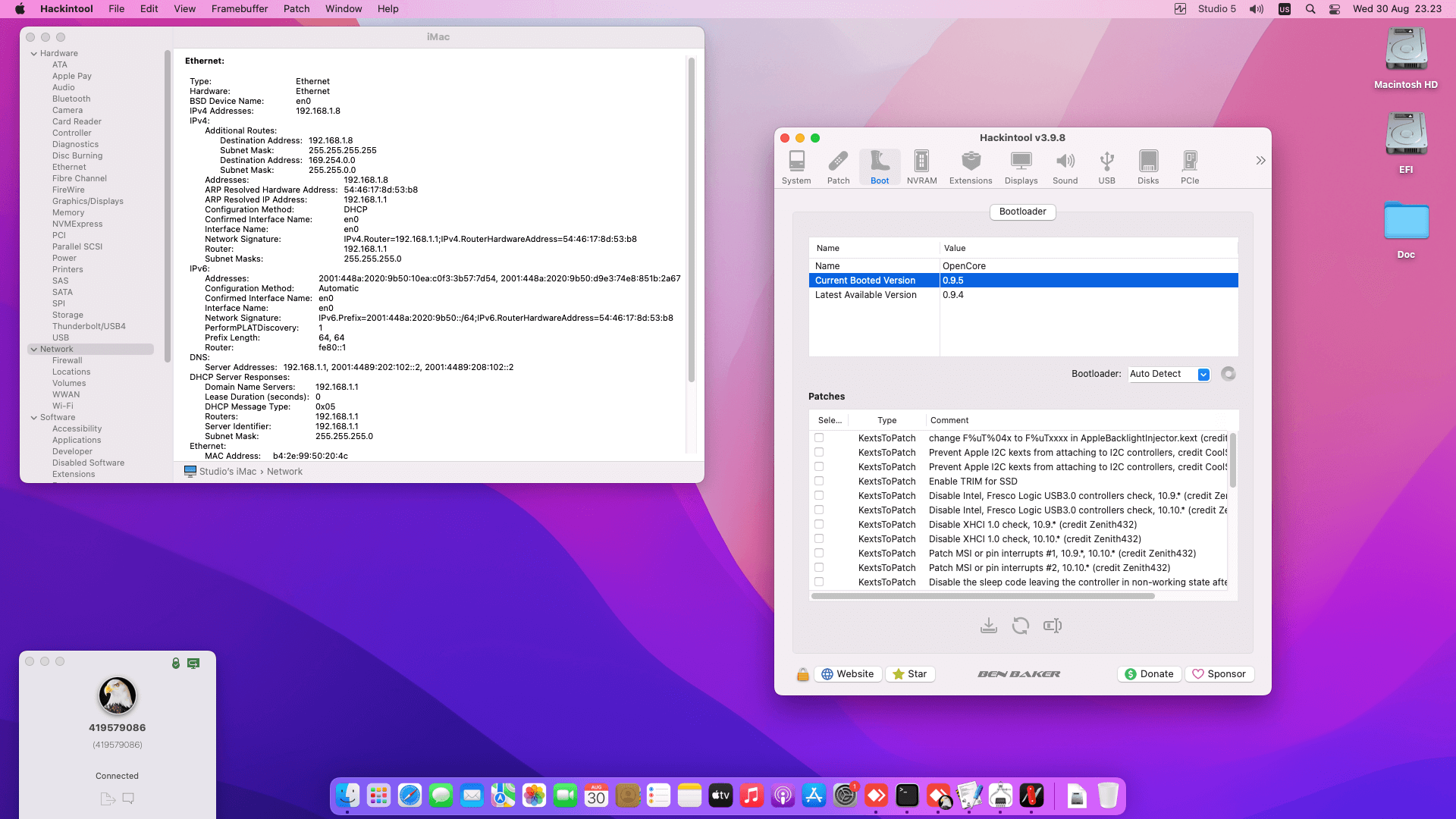Open the Patch menu in the menu bar
1456x819 pixels.
pyautogui.click(x=297, y=9)
